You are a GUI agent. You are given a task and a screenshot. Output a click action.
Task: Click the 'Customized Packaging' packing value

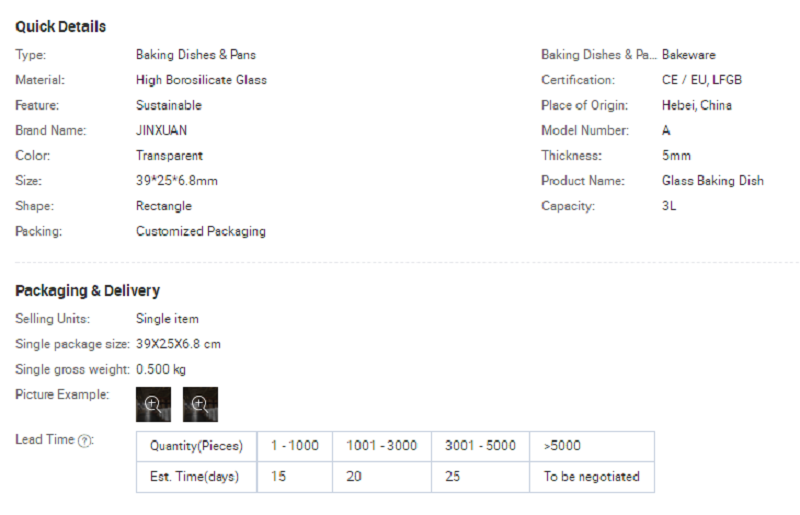coord(200,232)
